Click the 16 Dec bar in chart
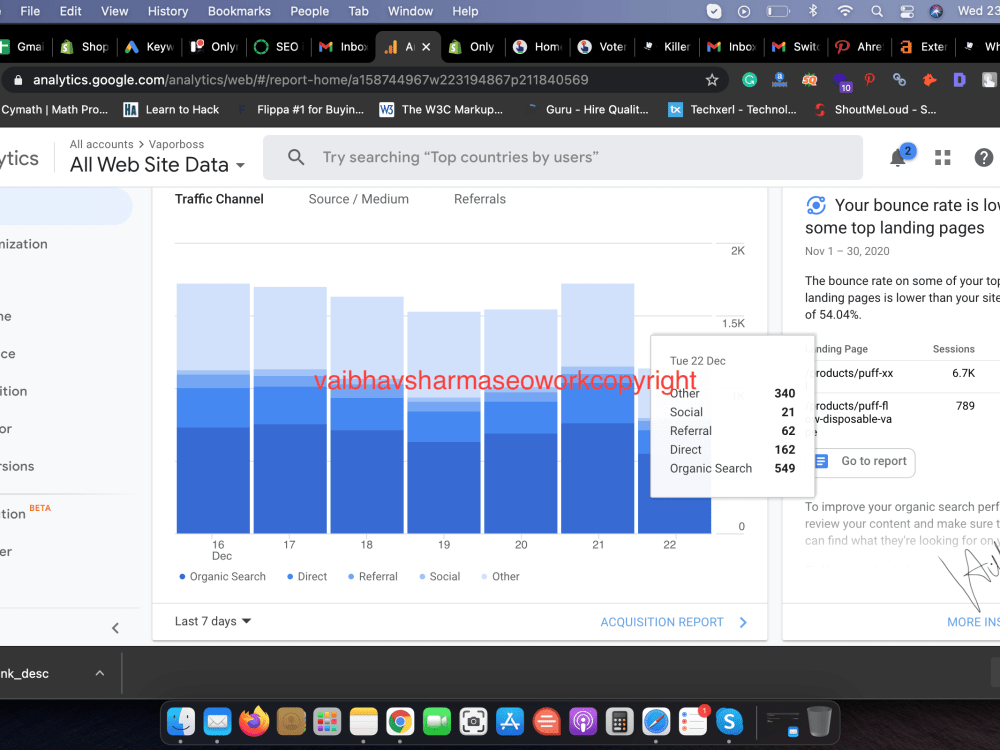The image size is (1000, 750). click(213, 408)
